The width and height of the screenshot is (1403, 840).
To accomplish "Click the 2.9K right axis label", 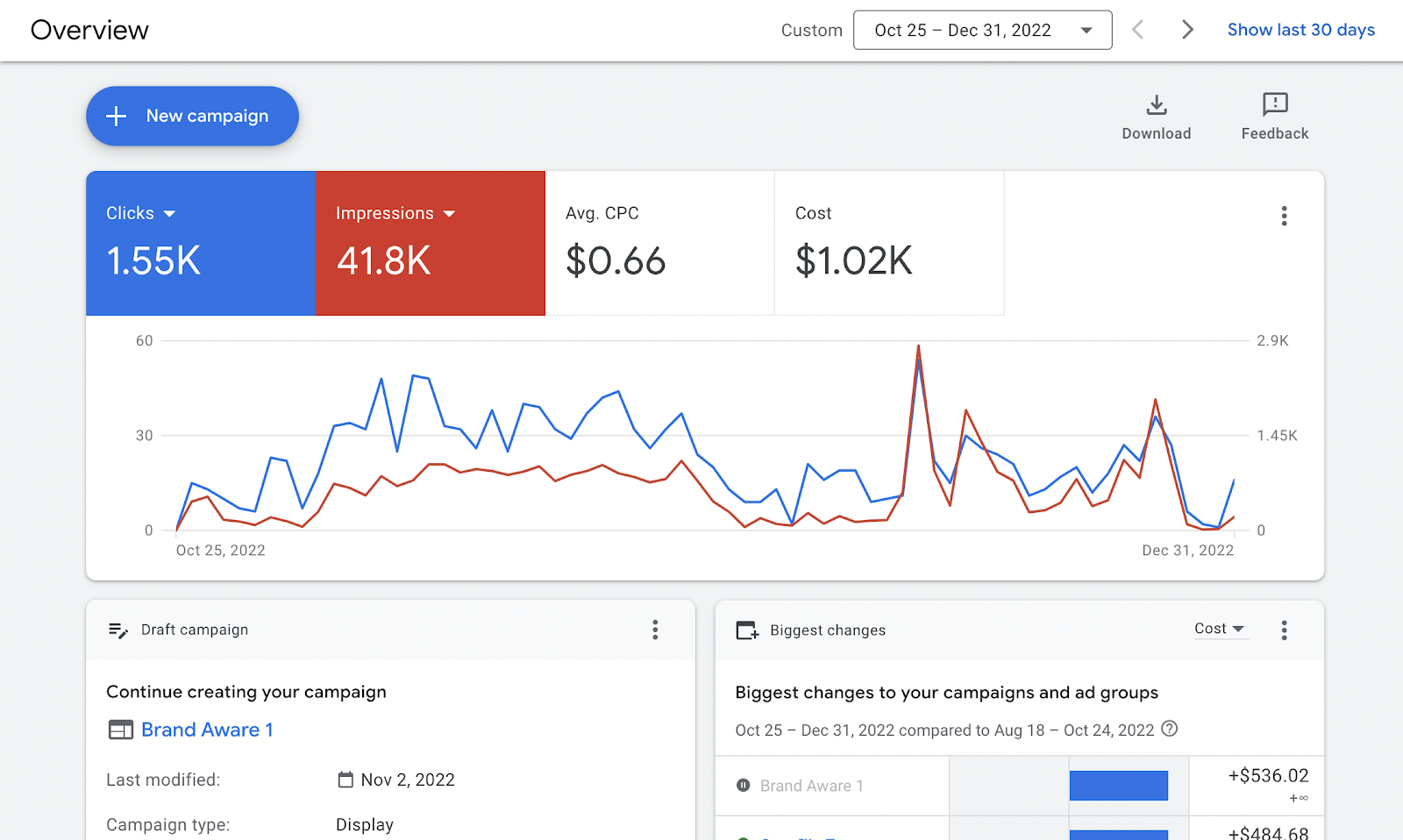I will click(x=1272, y=340).
